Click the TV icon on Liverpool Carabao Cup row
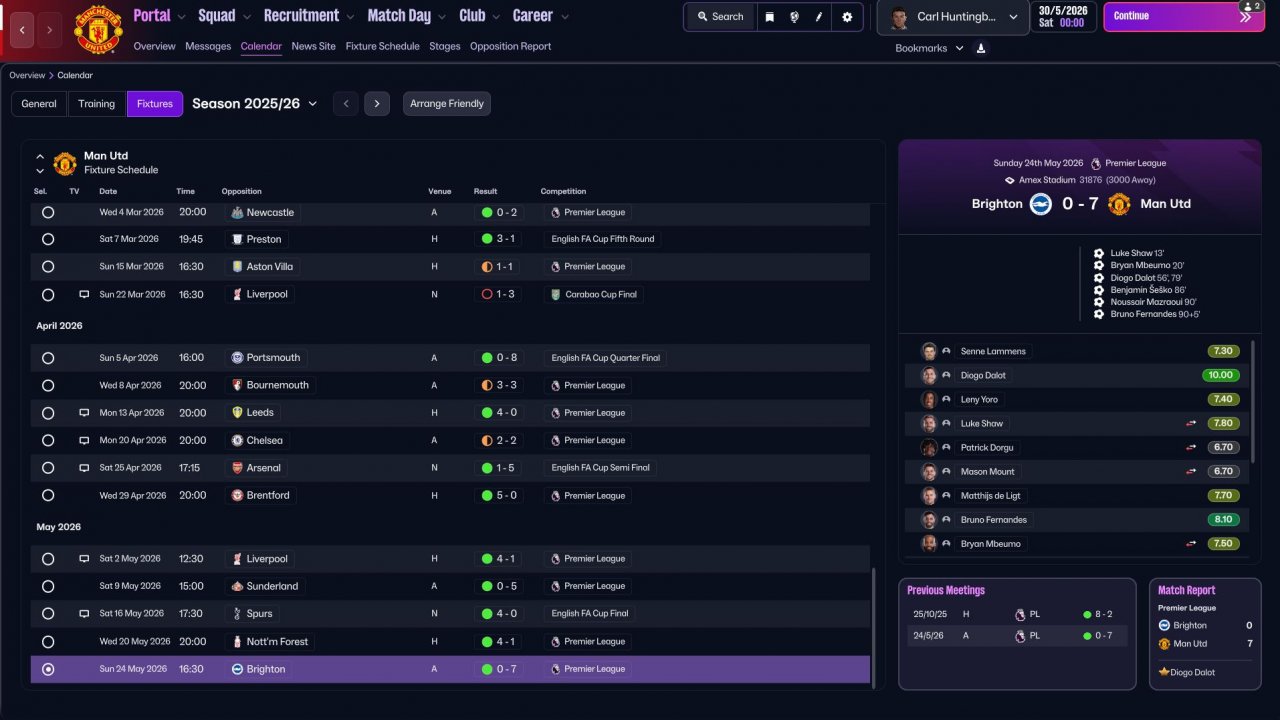 point(85,295)
